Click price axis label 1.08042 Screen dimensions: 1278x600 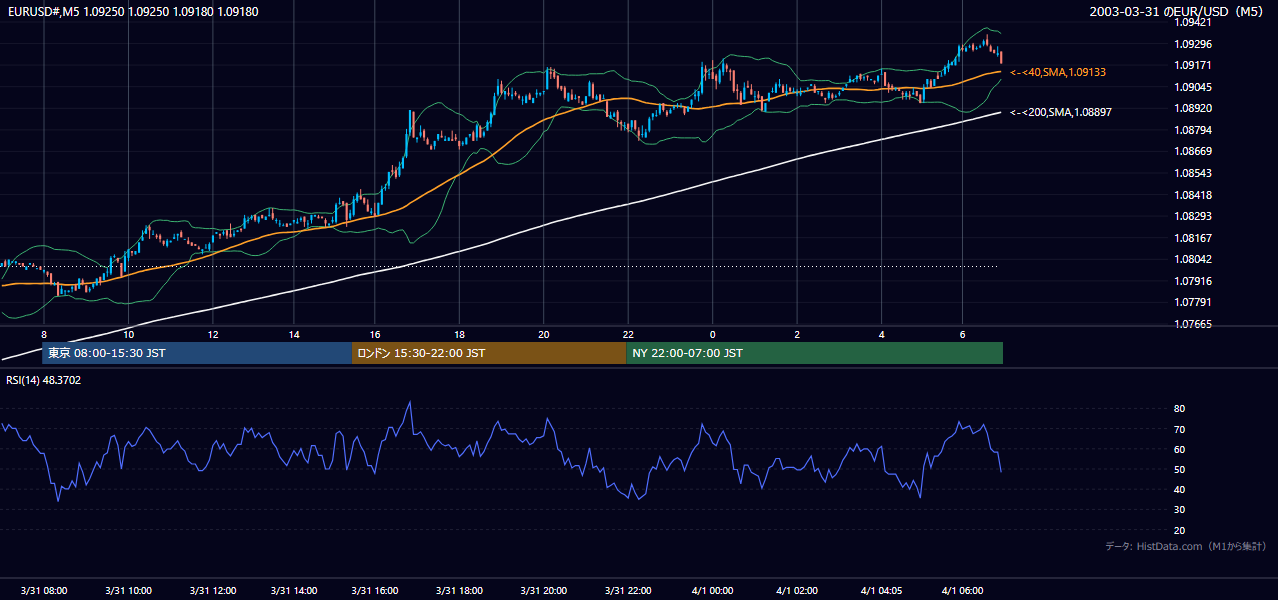(1193, 259)
